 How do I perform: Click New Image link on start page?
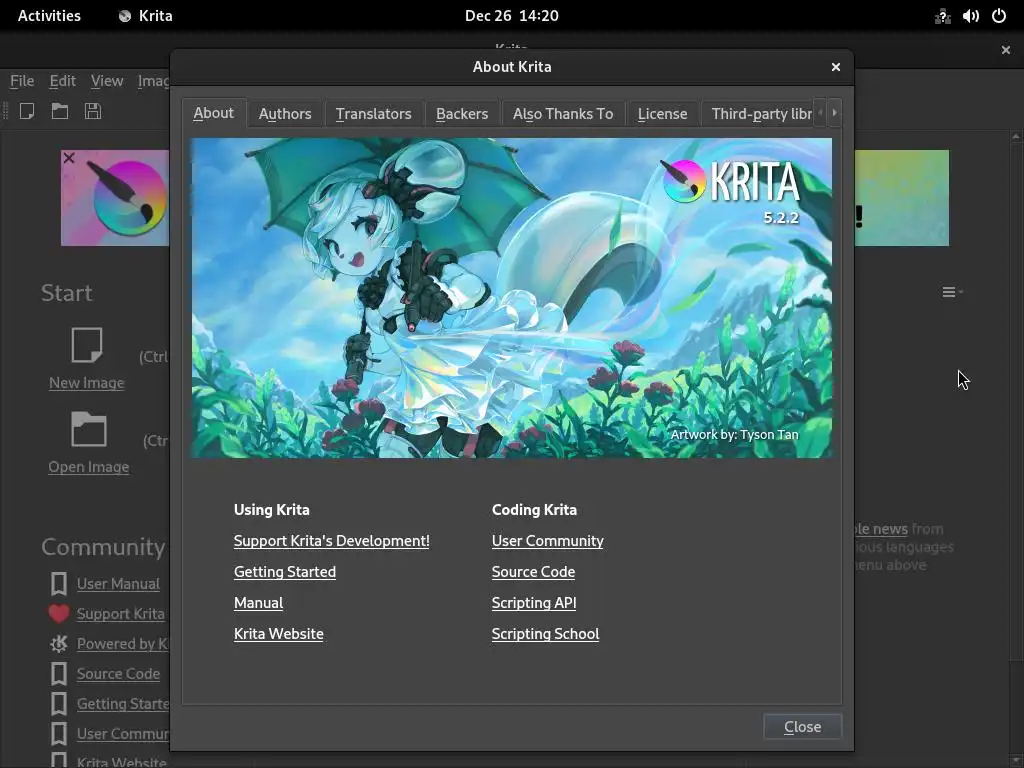[87, 383]
